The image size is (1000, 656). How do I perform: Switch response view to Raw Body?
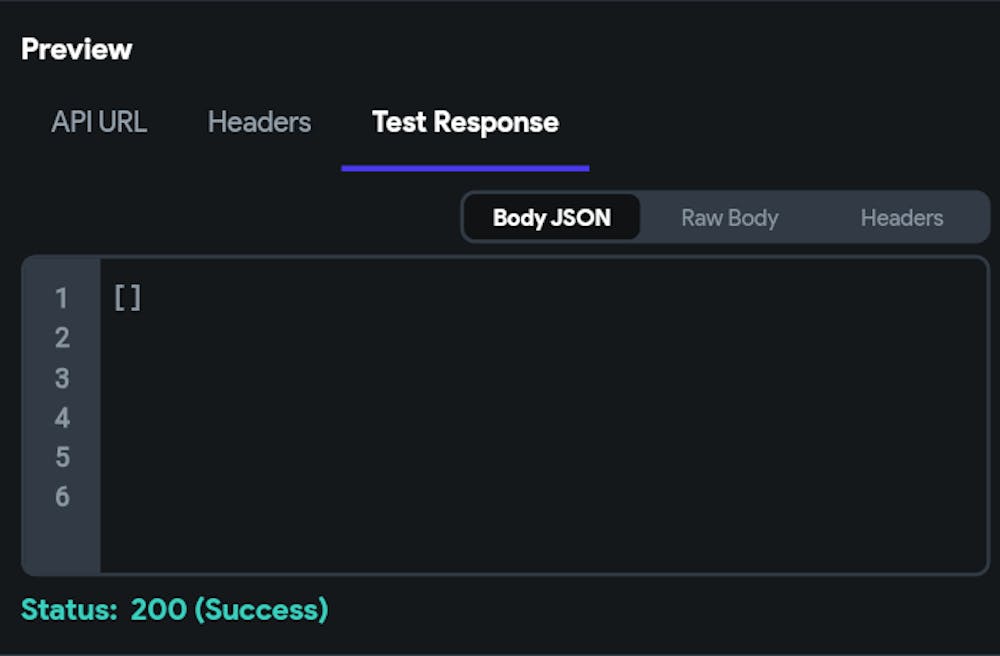tap(729, 218)
